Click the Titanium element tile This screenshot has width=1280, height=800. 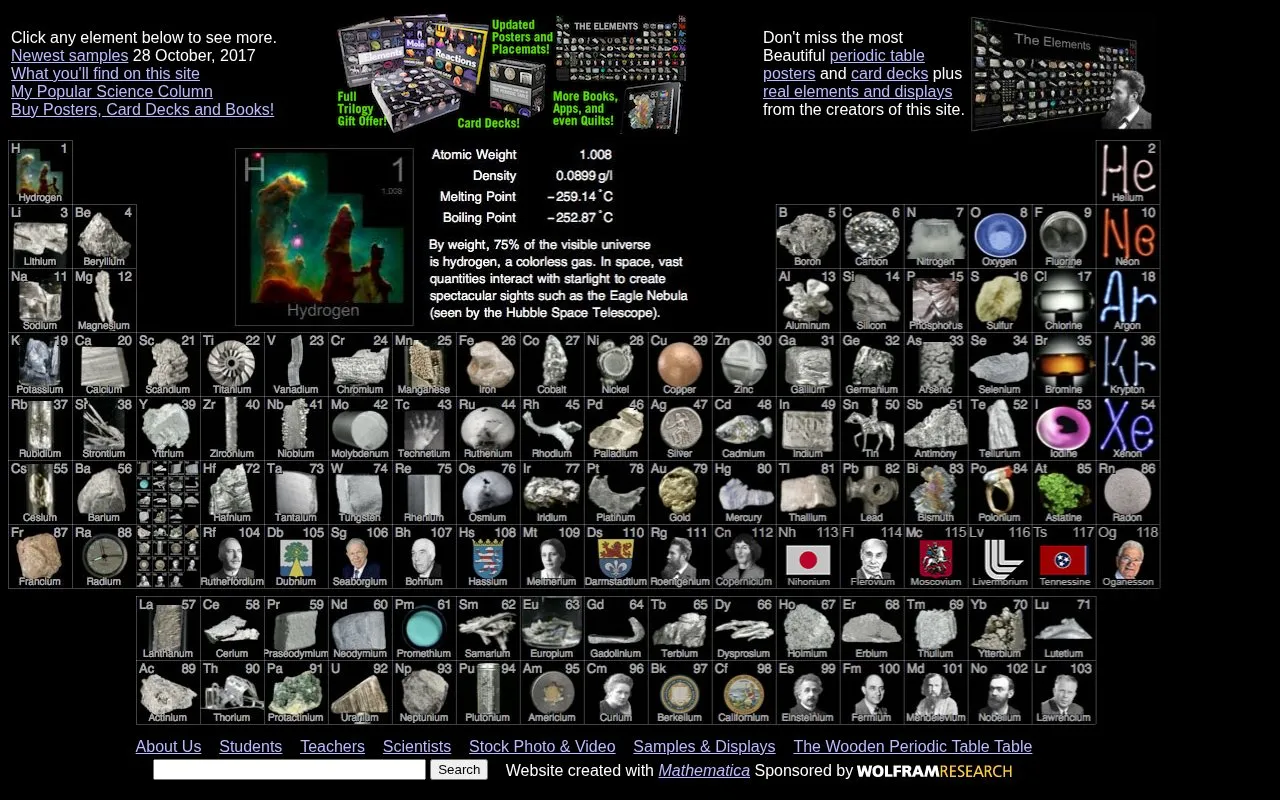click(232, 365)
